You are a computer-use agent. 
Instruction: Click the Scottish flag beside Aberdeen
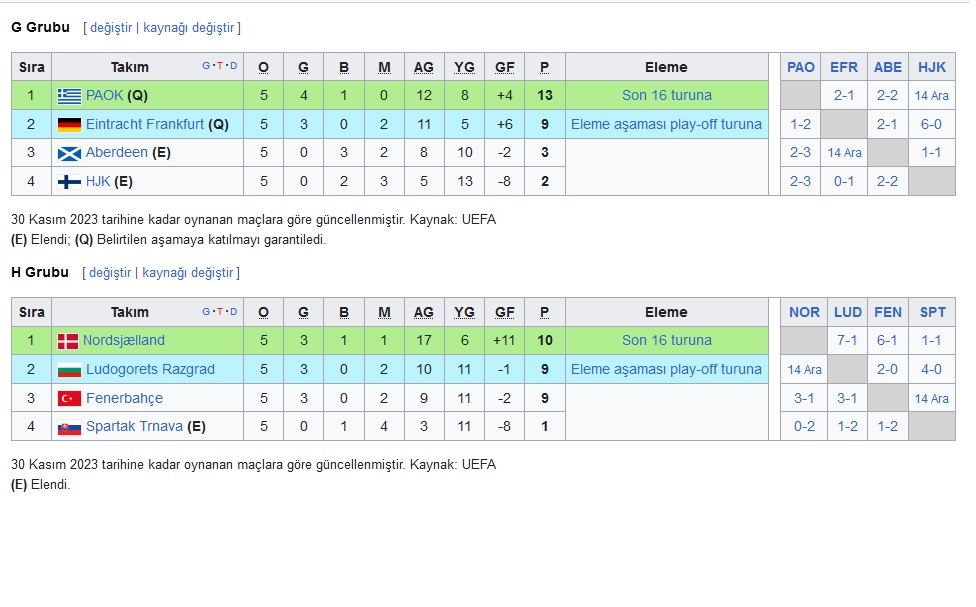69,153
